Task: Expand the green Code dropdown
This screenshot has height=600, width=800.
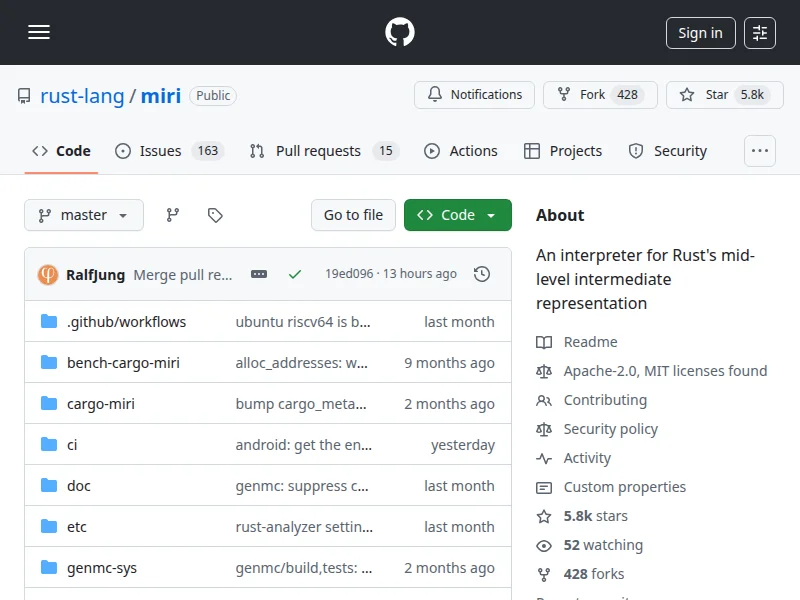Action: [457, 215]
